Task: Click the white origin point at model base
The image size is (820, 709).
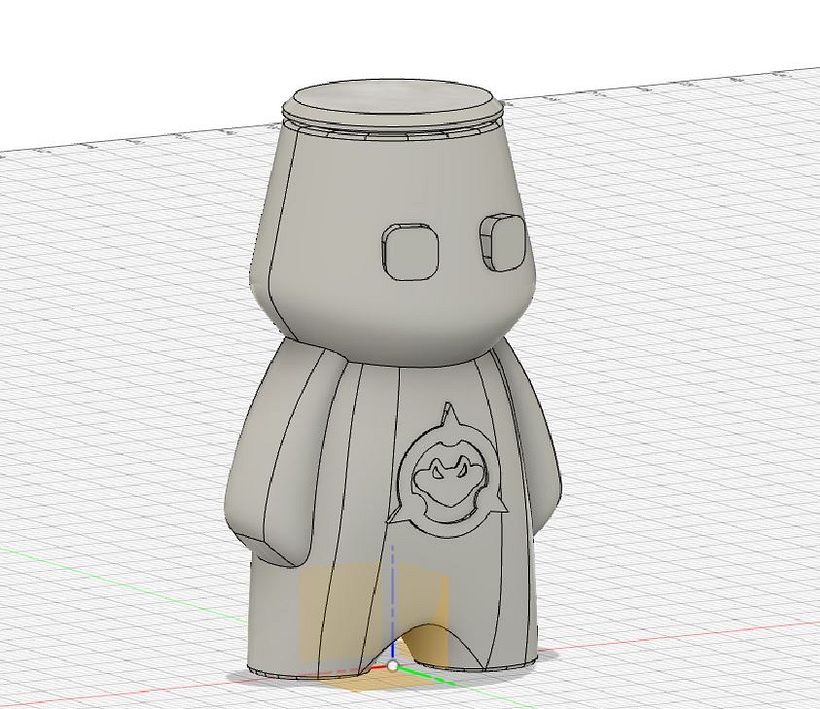Action: 393,666
